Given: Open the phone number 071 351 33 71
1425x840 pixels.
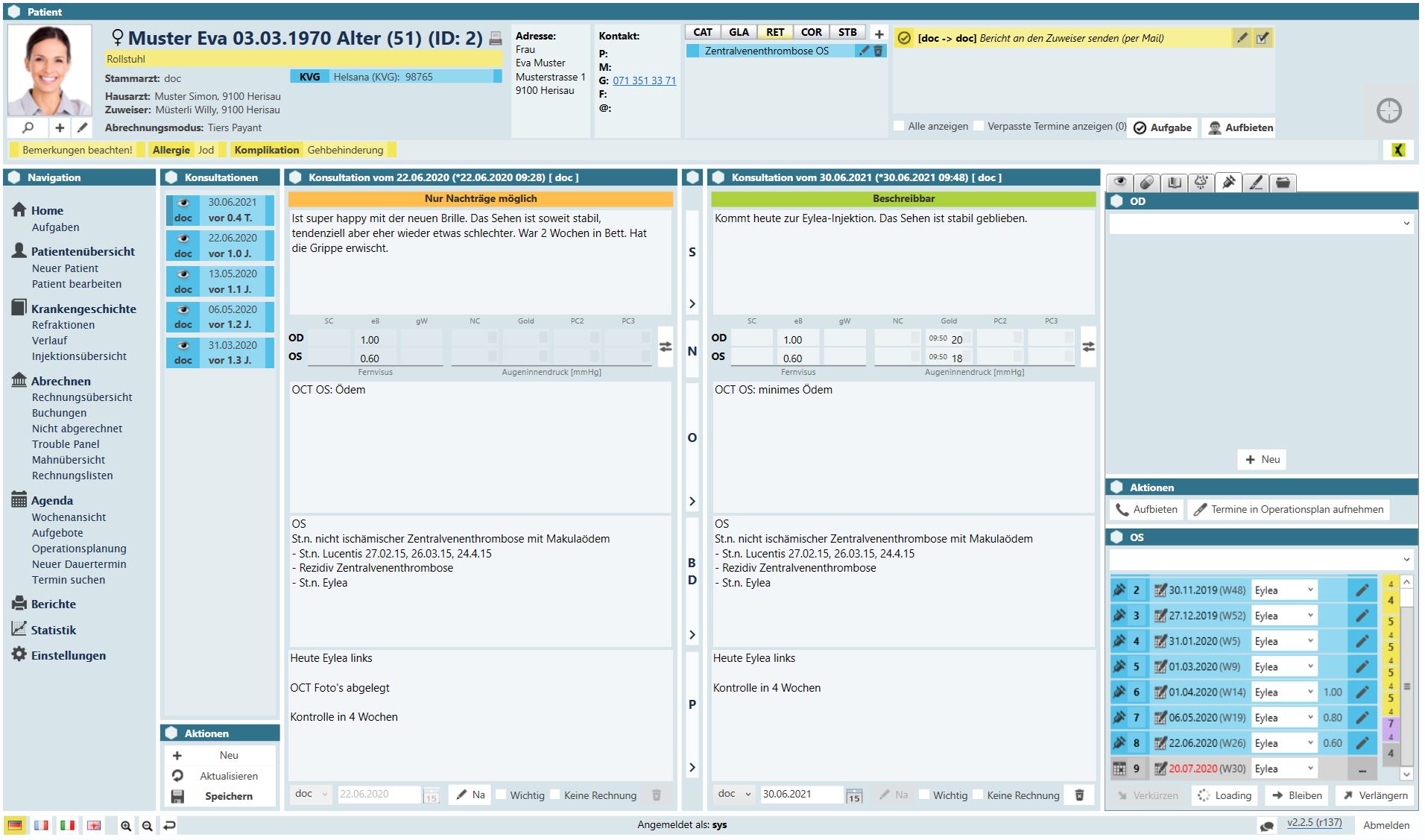Looking at the screenshot, I should click(644, 80).
